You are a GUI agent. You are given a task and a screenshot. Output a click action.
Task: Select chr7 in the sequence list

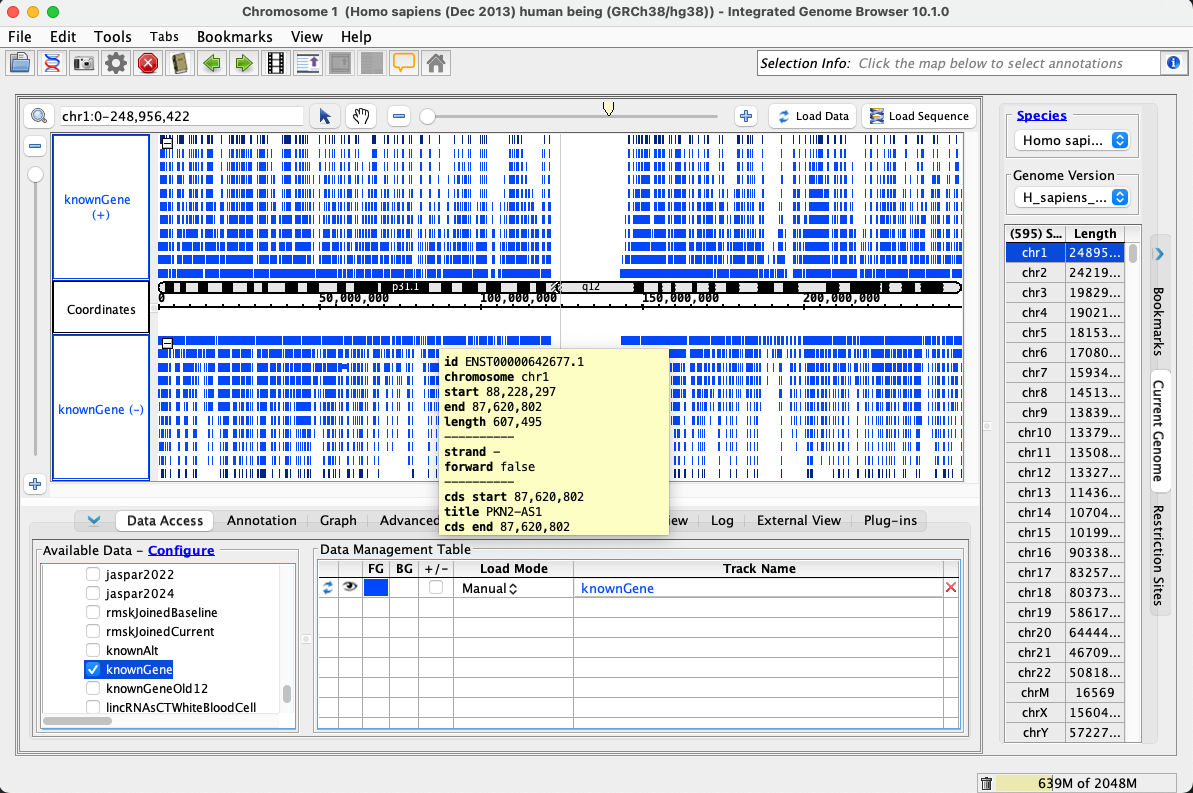tap(1034, 373)
